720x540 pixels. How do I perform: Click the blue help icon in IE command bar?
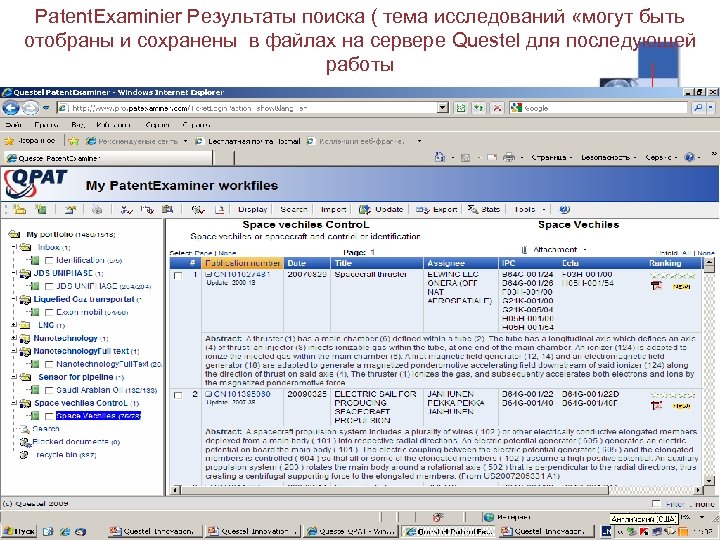(x=689, y=157)
